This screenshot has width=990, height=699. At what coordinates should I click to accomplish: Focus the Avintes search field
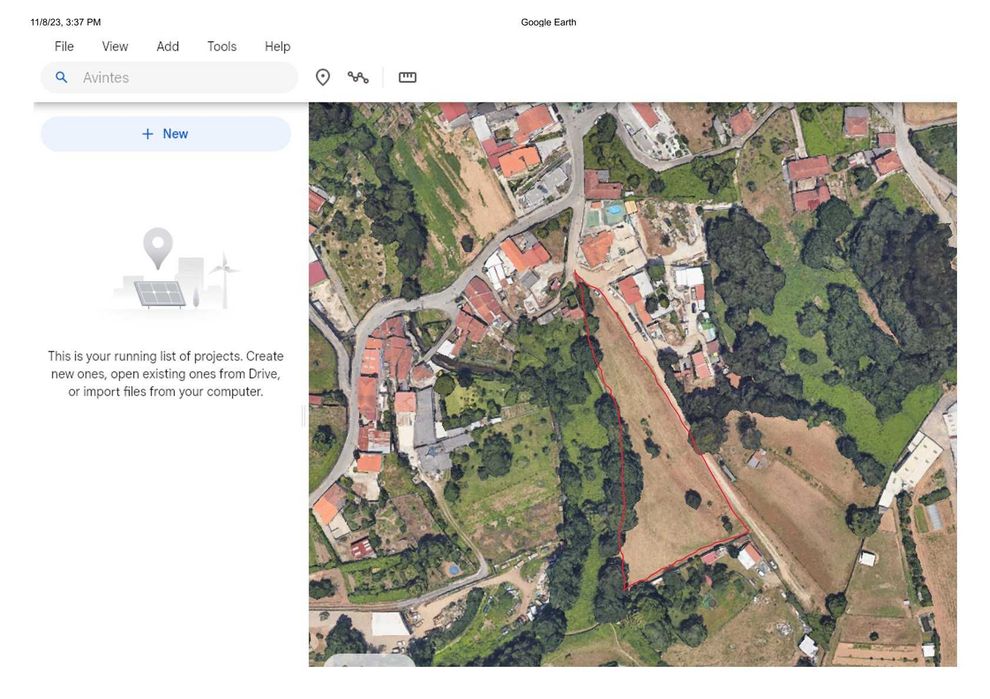[x=169, y=78]
